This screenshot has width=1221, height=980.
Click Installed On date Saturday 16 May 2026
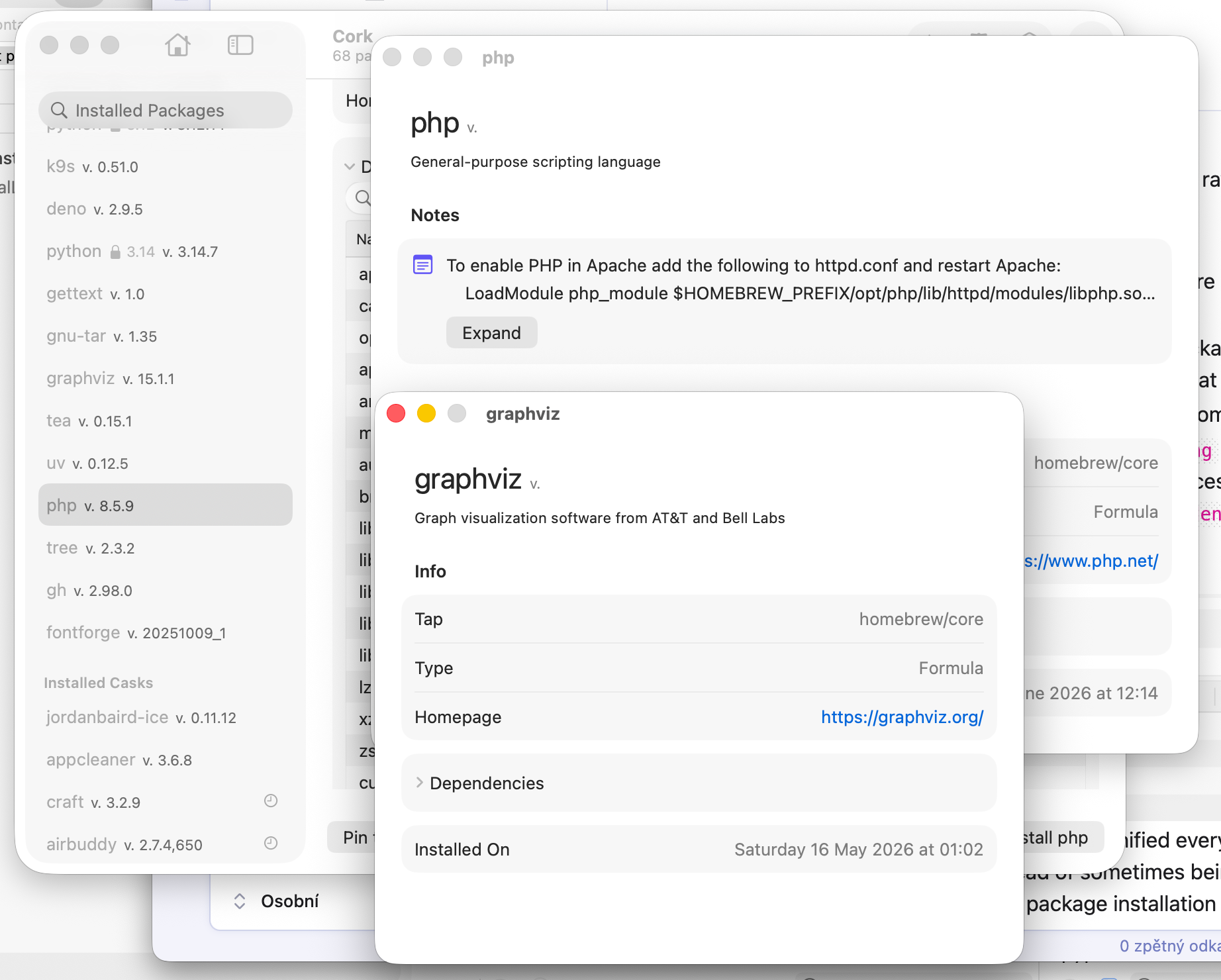[859, 849]
